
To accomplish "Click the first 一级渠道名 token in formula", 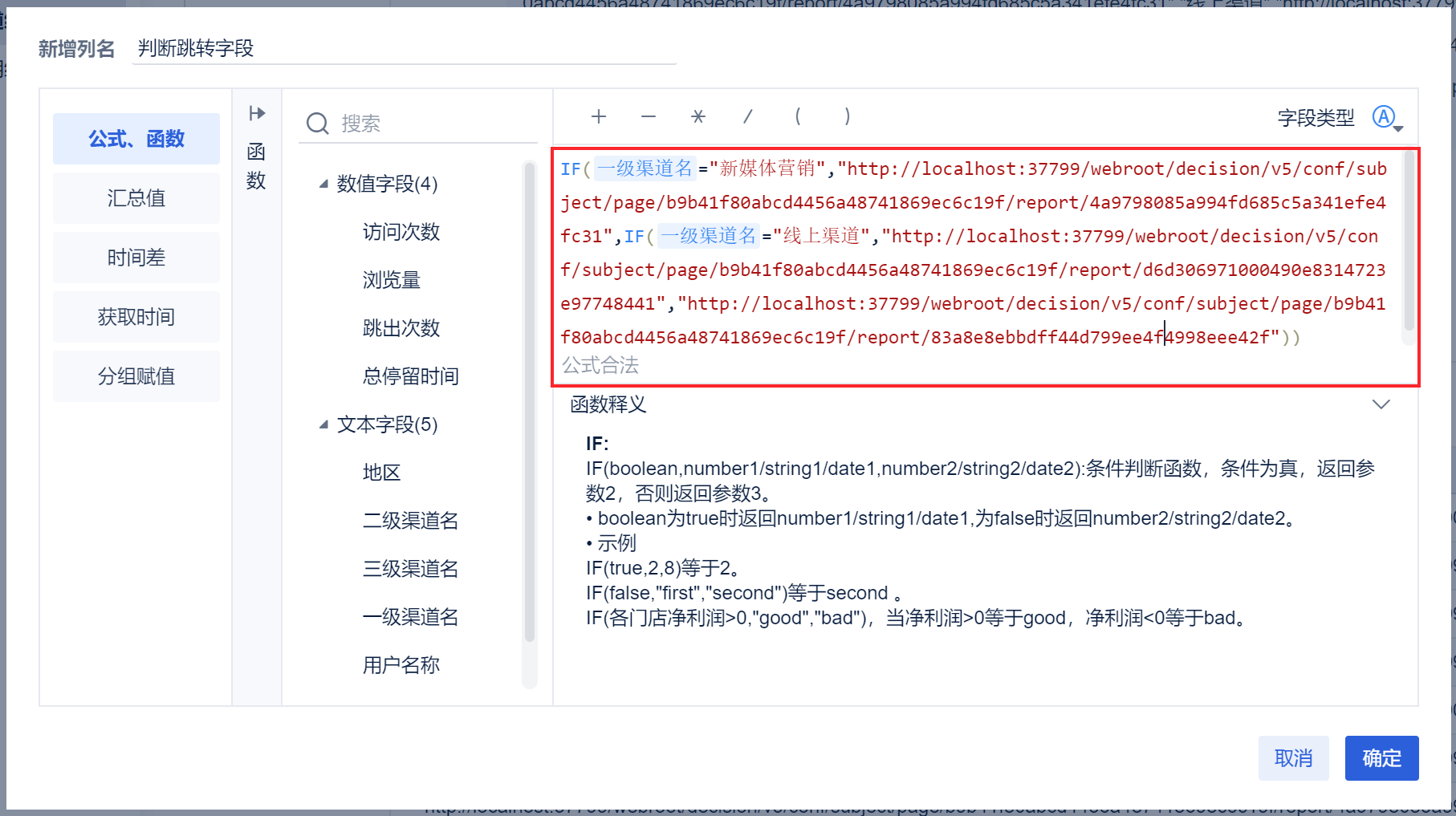I will point(645,168).
